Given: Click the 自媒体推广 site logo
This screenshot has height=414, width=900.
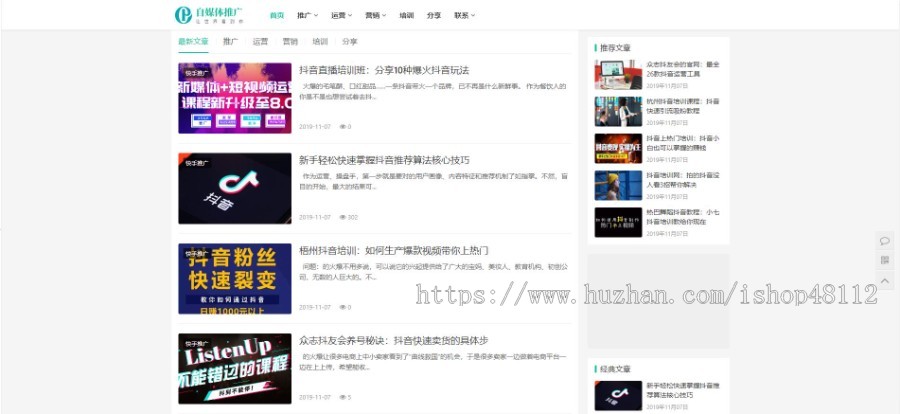Looking at the screenshot, I should pos(209,15).
